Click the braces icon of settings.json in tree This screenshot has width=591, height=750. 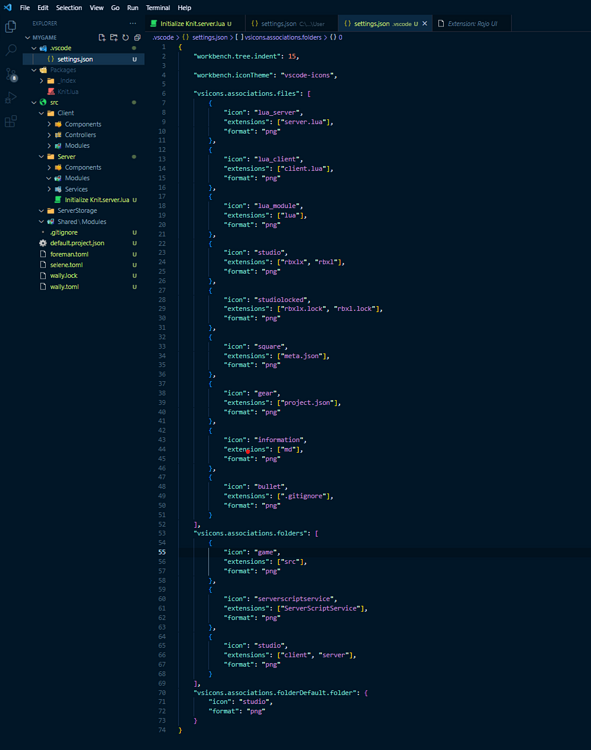tap(51, 59)
